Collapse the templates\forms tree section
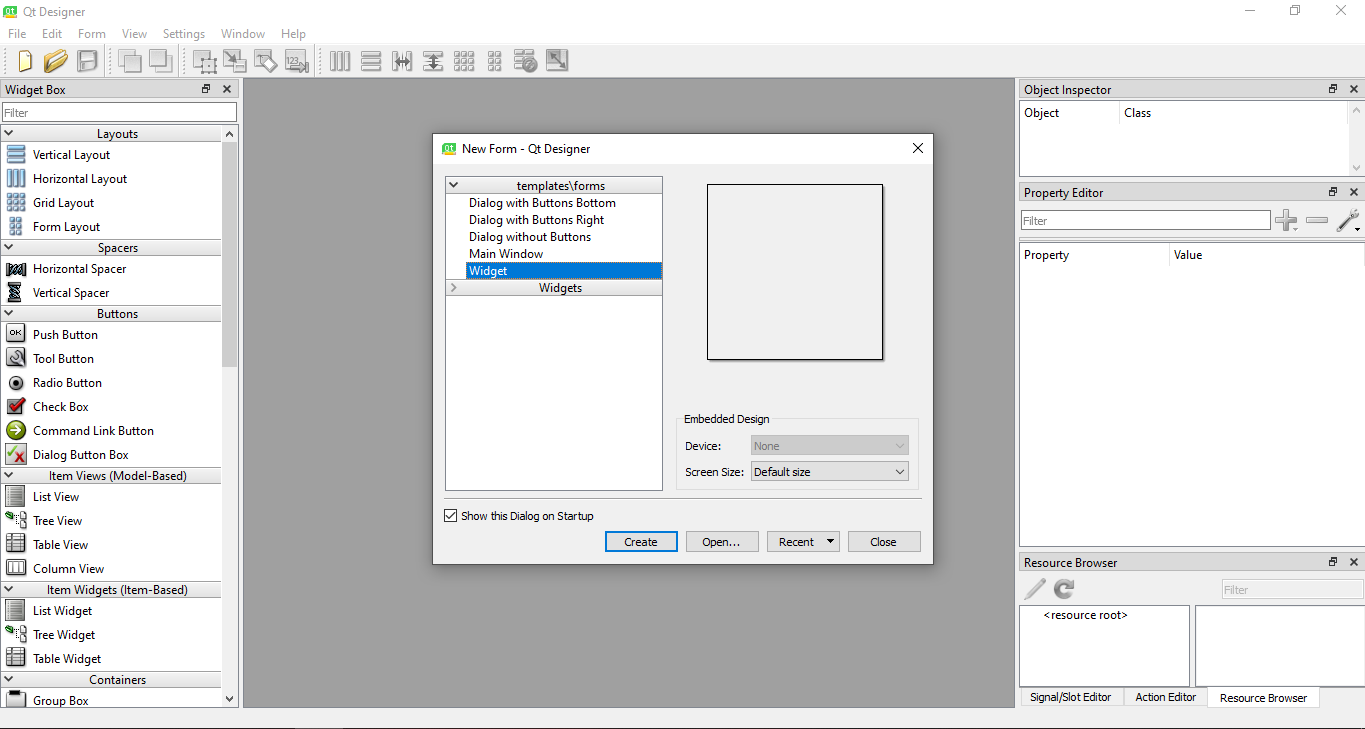1365x729 pixels. click(453, 185)
